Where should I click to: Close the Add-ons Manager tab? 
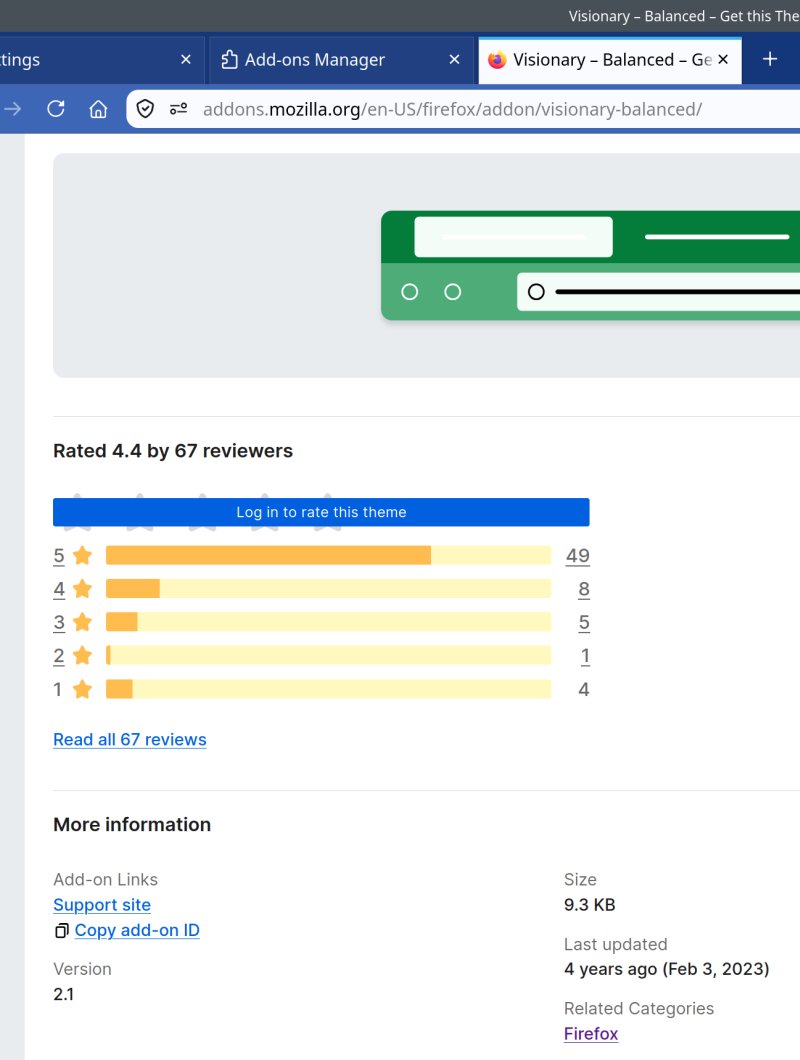click(454, 59)
